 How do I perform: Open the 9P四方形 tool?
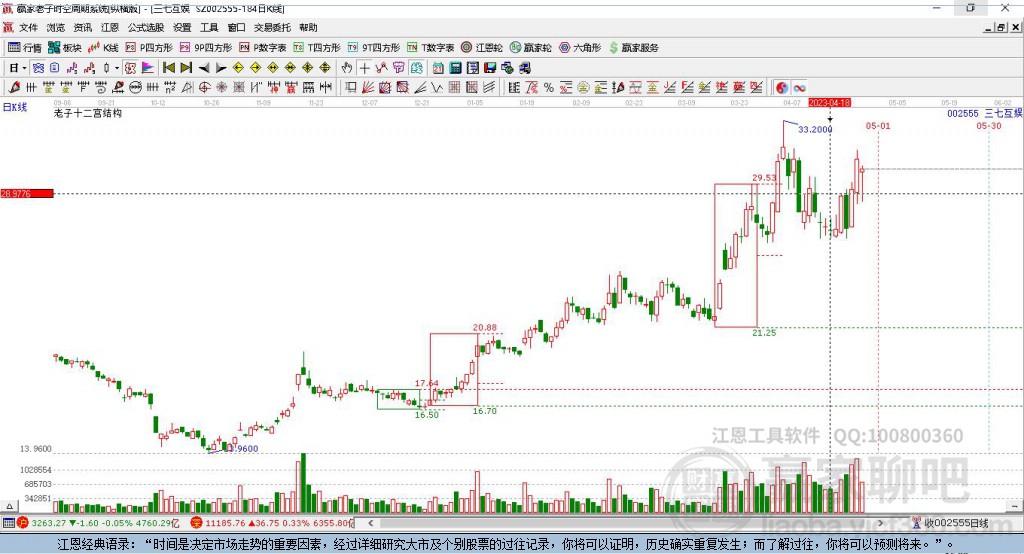[x=206, y=48]
